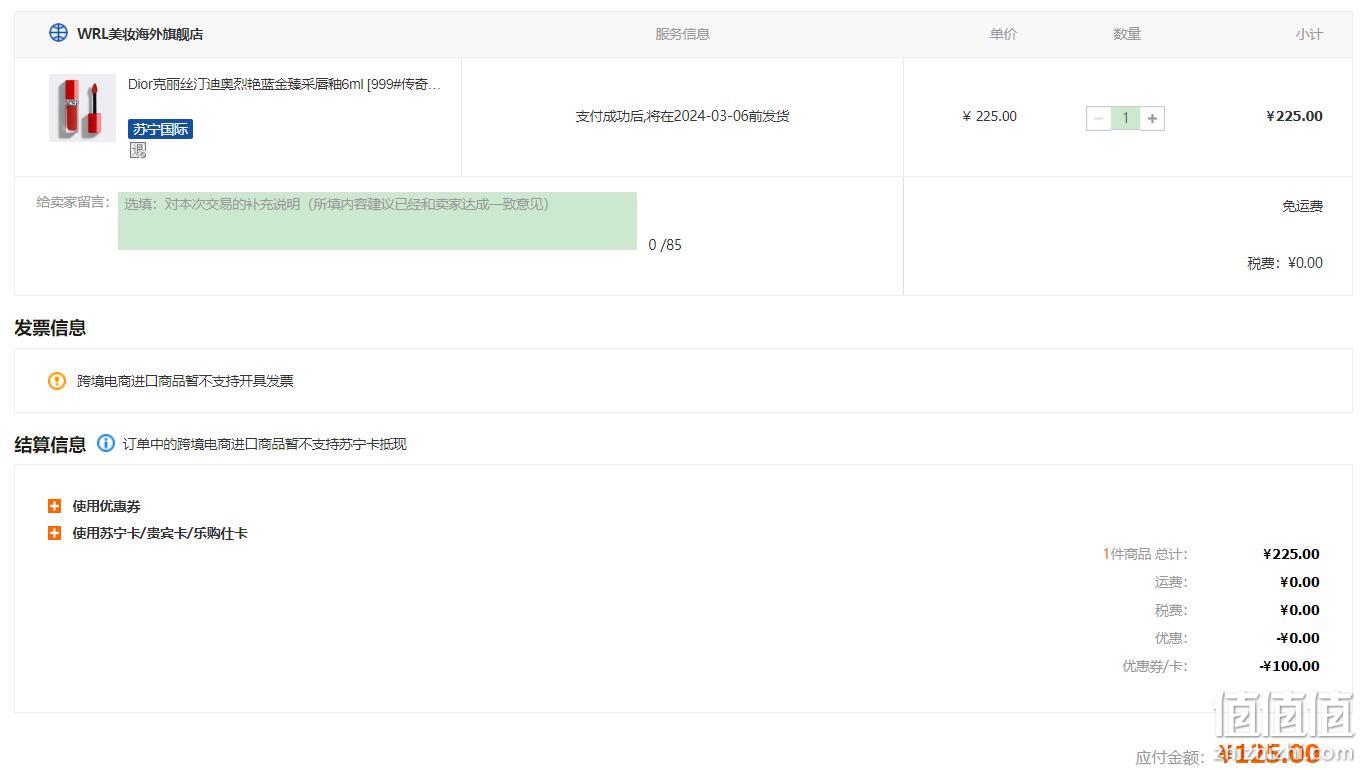This screenshot has height=770, width=1363.
Task: Click the 单价 column header
Action: point(1003,34)
